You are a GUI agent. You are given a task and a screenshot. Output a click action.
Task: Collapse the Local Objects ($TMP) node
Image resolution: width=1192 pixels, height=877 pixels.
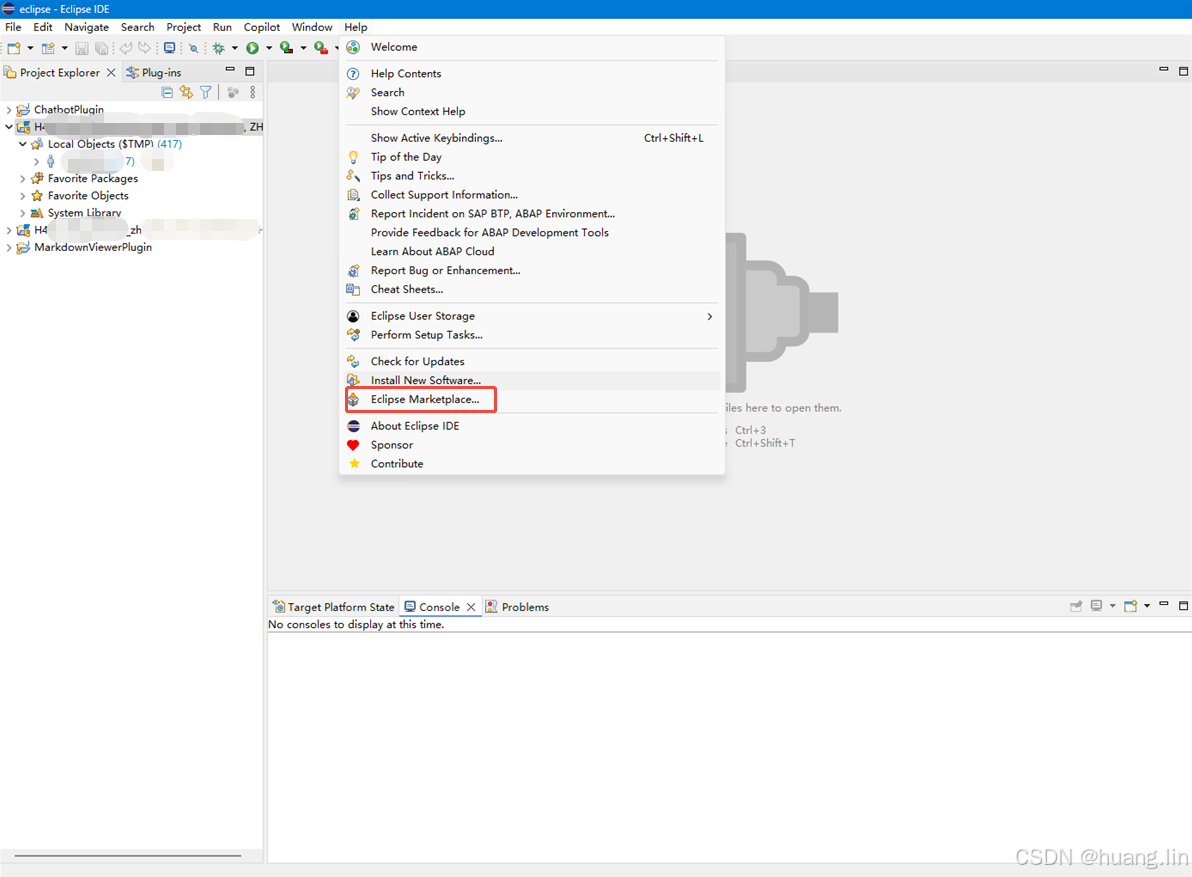(x=22, y=144)
